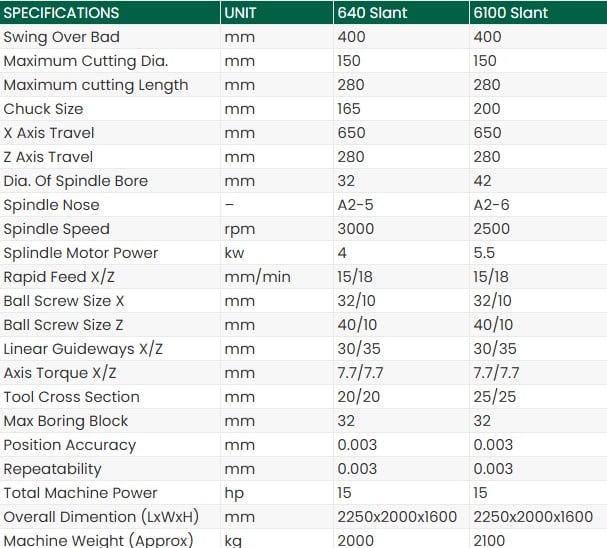Click the 20/20 tool cross section value
Screen dimensions: 607x548
[358, 397]
